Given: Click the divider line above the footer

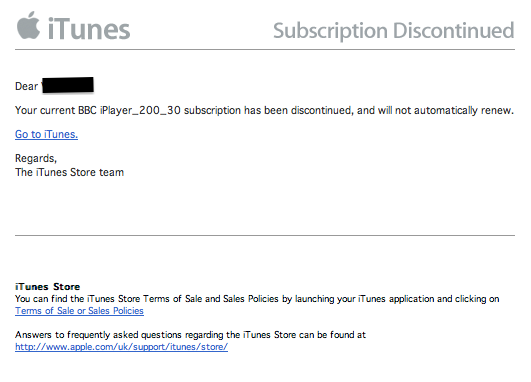Looking at the screenshot, I should click(265, 235).
